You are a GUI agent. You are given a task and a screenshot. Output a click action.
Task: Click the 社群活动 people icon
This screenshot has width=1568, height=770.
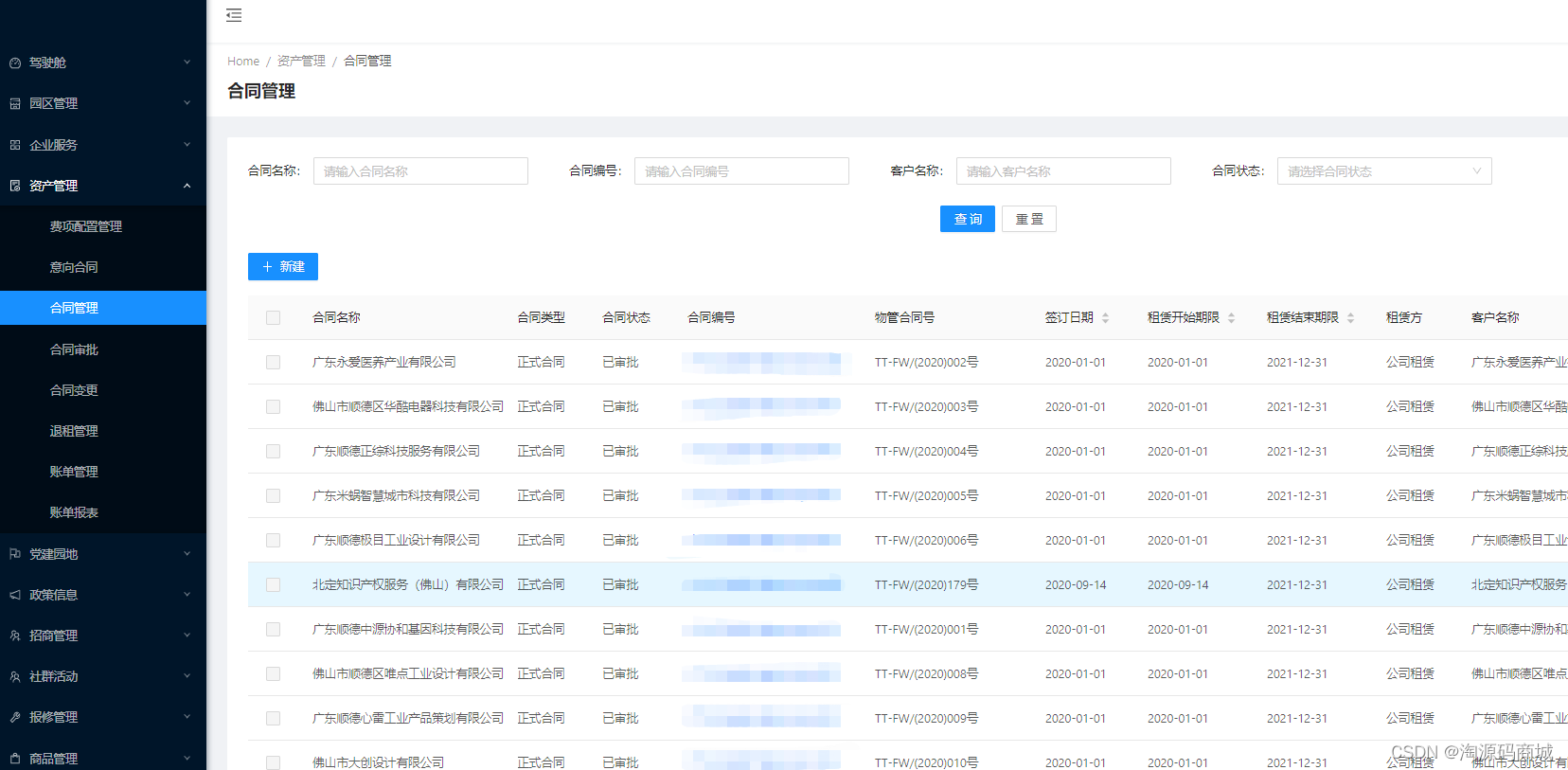tap(15, 676)
